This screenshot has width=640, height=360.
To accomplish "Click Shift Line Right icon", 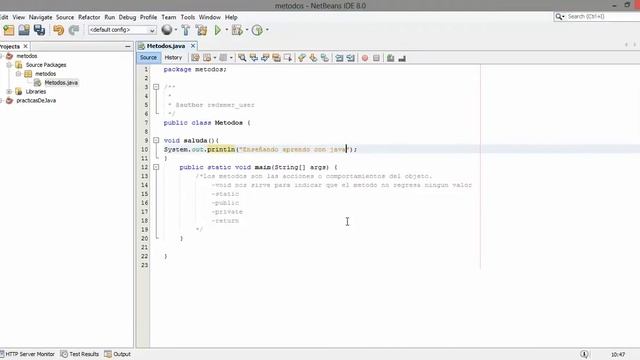I will 351,58.
